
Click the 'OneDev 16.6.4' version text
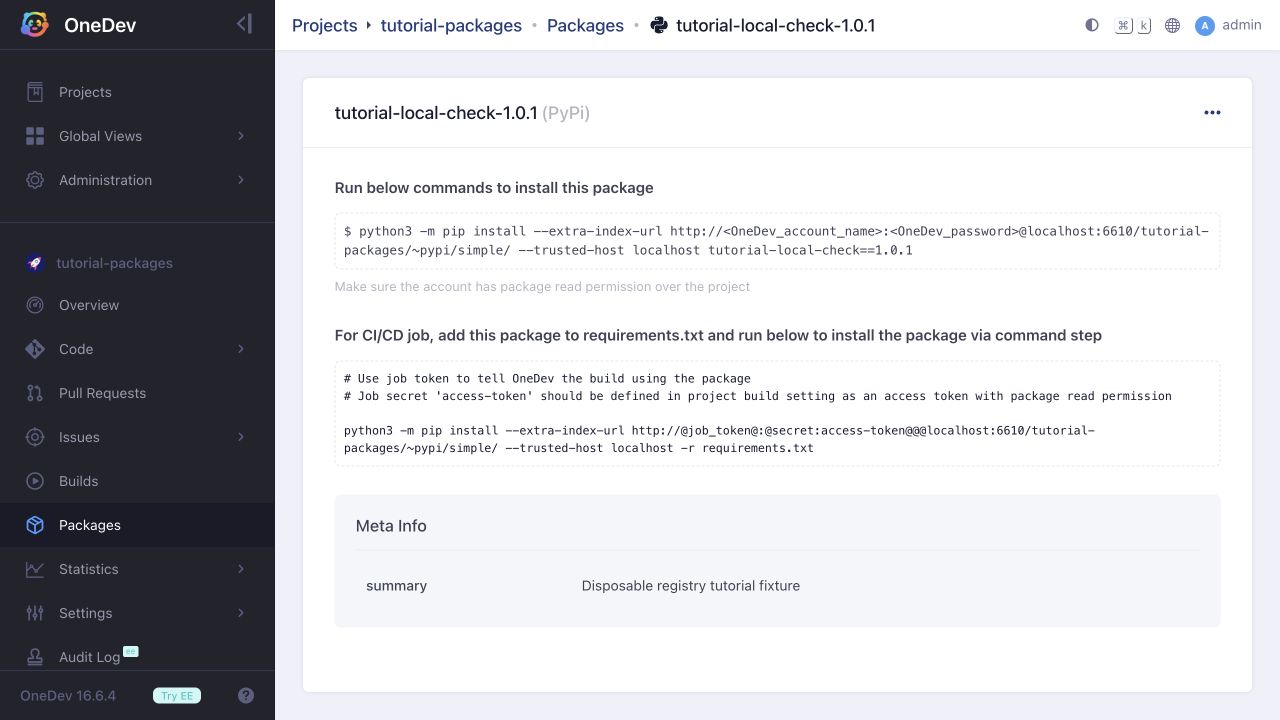click(68, 695)
